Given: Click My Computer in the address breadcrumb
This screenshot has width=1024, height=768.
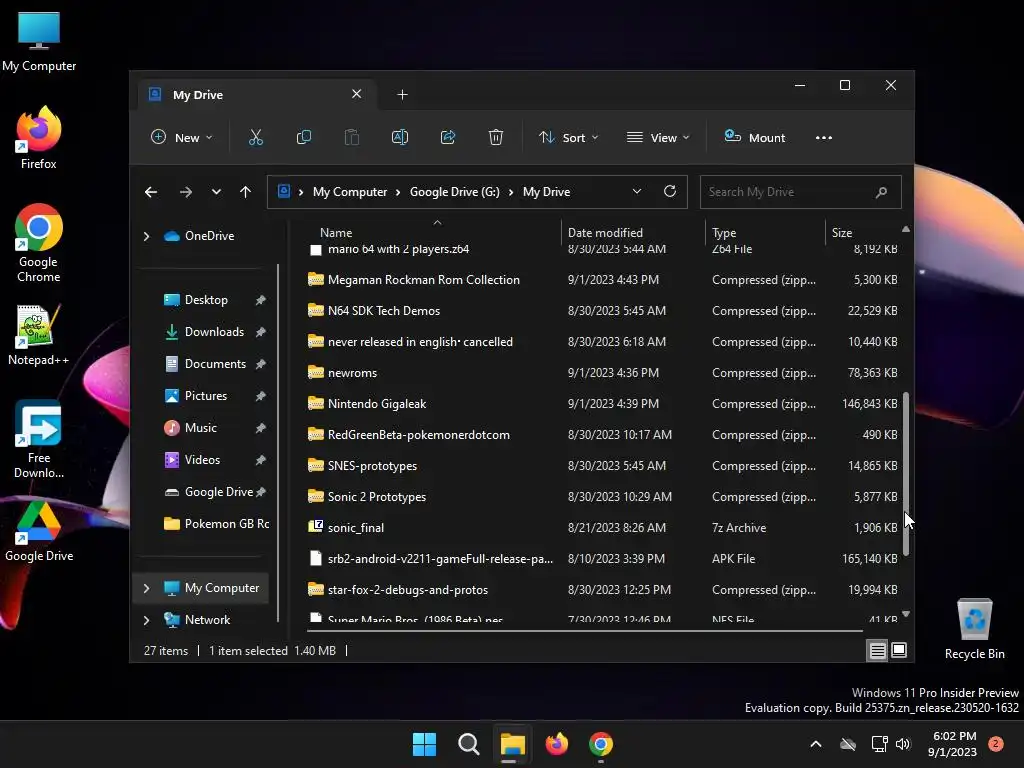Looking at the screenshot, I should point(349,192).
